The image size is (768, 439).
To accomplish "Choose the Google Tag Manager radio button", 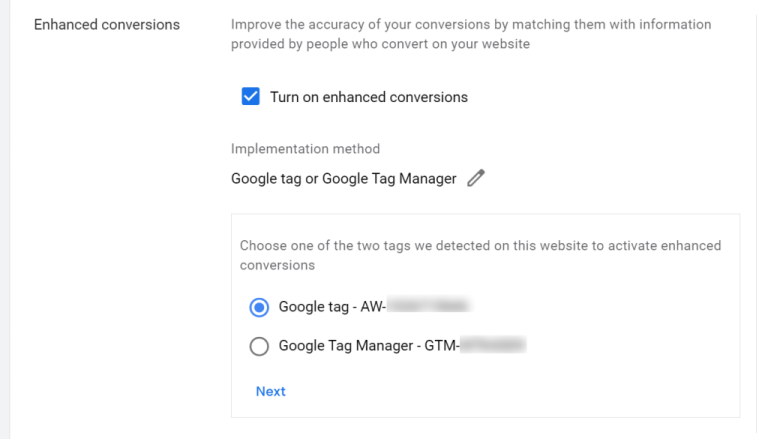I will (x=259, y=346).
